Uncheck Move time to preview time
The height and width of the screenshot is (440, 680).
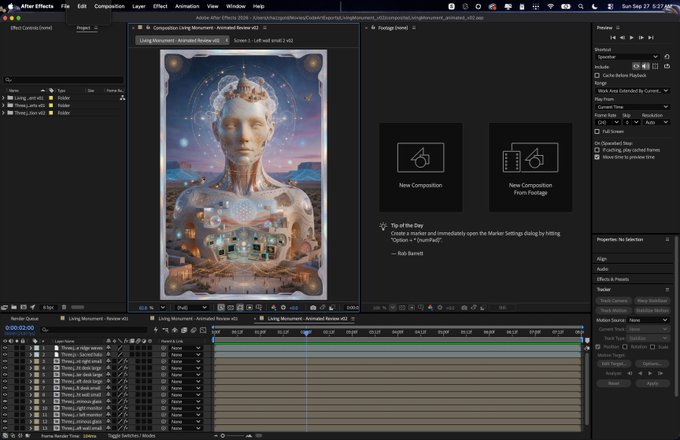click(597, 157)
